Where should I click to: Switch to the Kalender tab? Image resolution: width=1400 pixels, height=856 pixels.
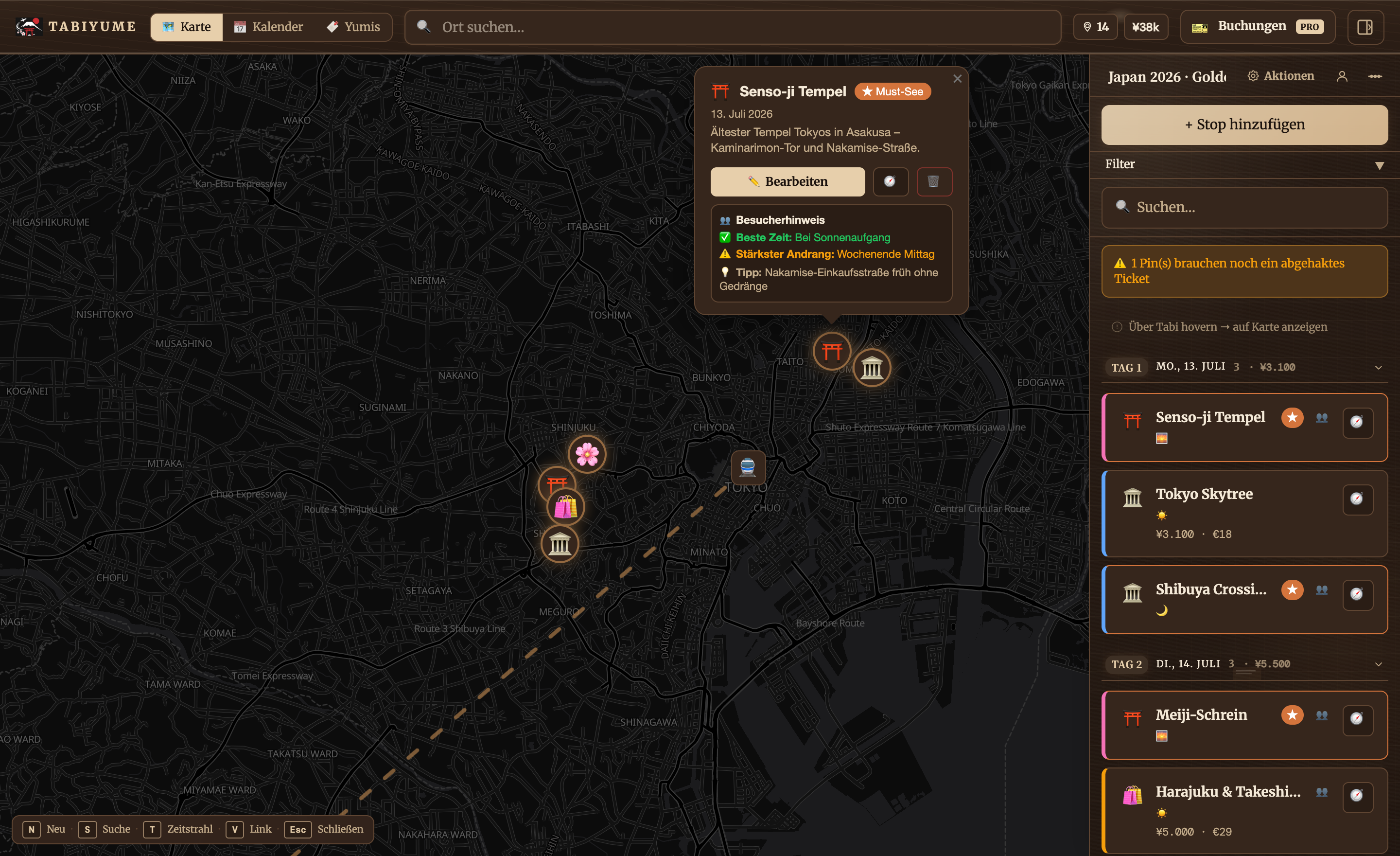tap(269, 27)
